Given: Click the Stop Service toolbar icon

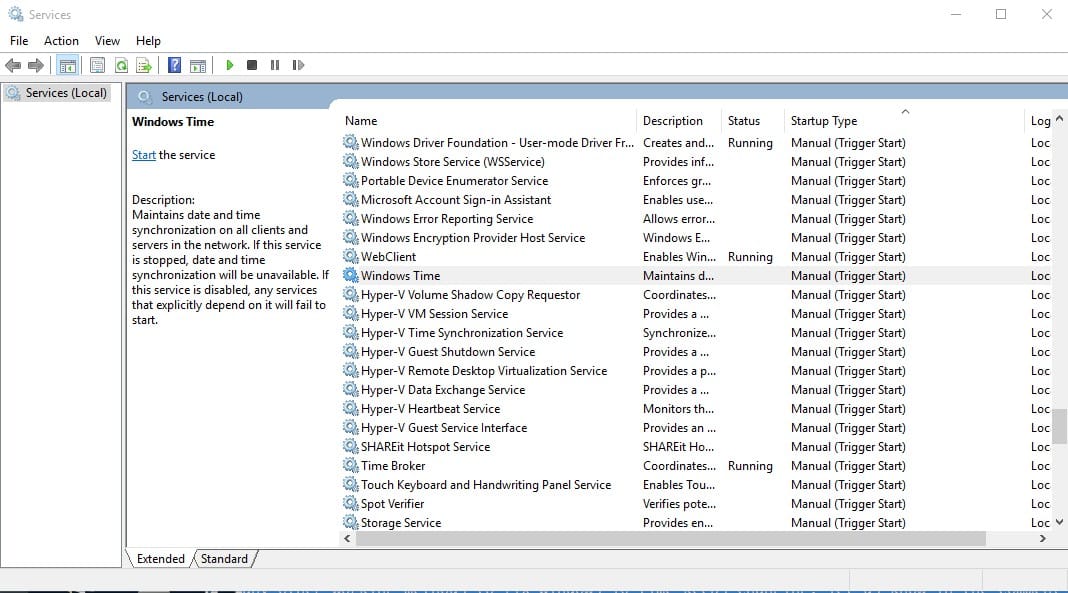Looking at the screenshot, I should [252, 65].
